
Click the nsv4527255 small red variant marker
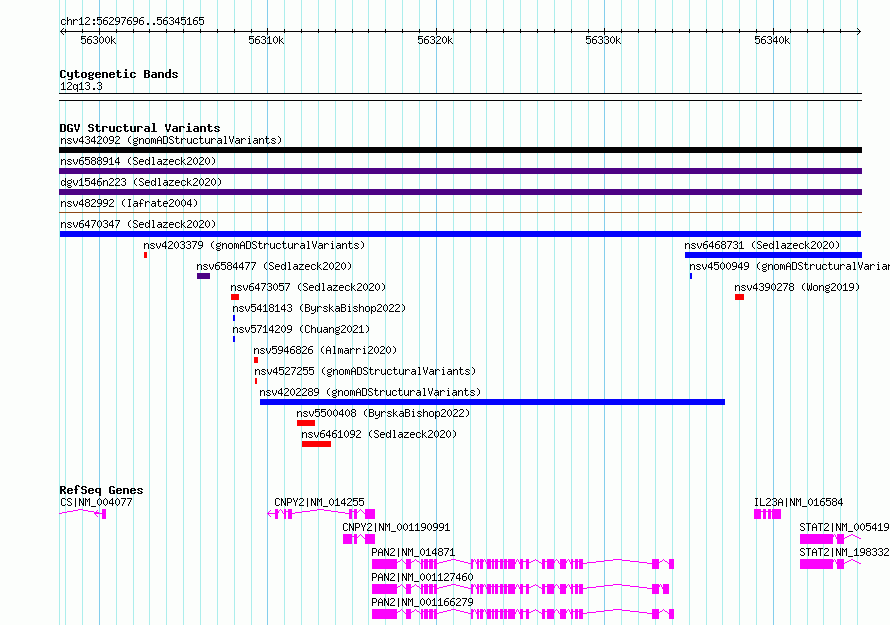click(x=256, y=381)
